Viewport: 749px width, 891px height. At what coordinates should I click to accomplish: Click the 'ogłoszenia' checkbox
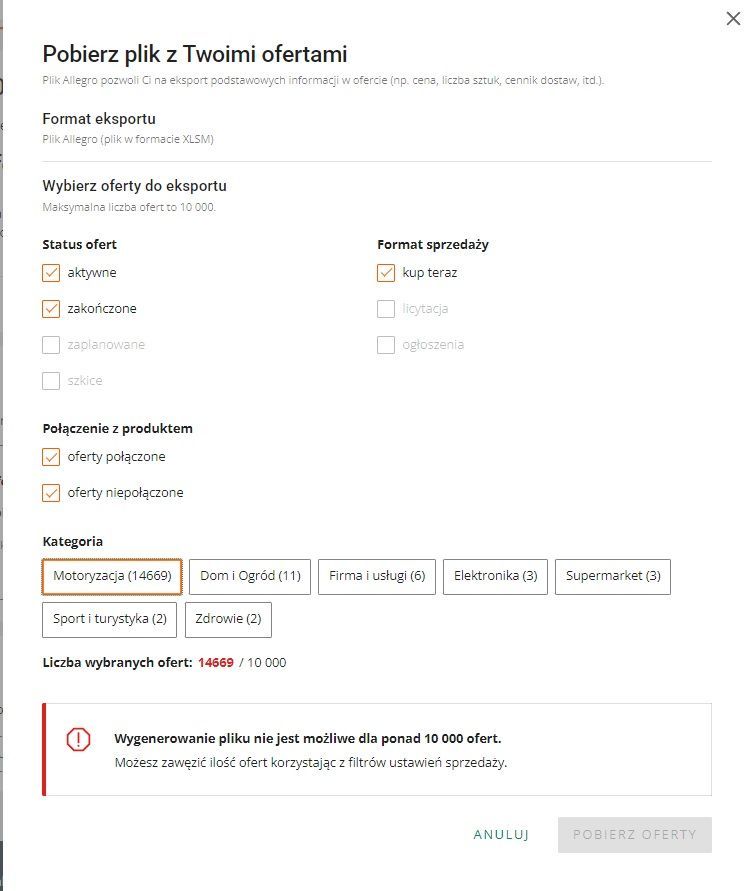click(x=386, y=345)
